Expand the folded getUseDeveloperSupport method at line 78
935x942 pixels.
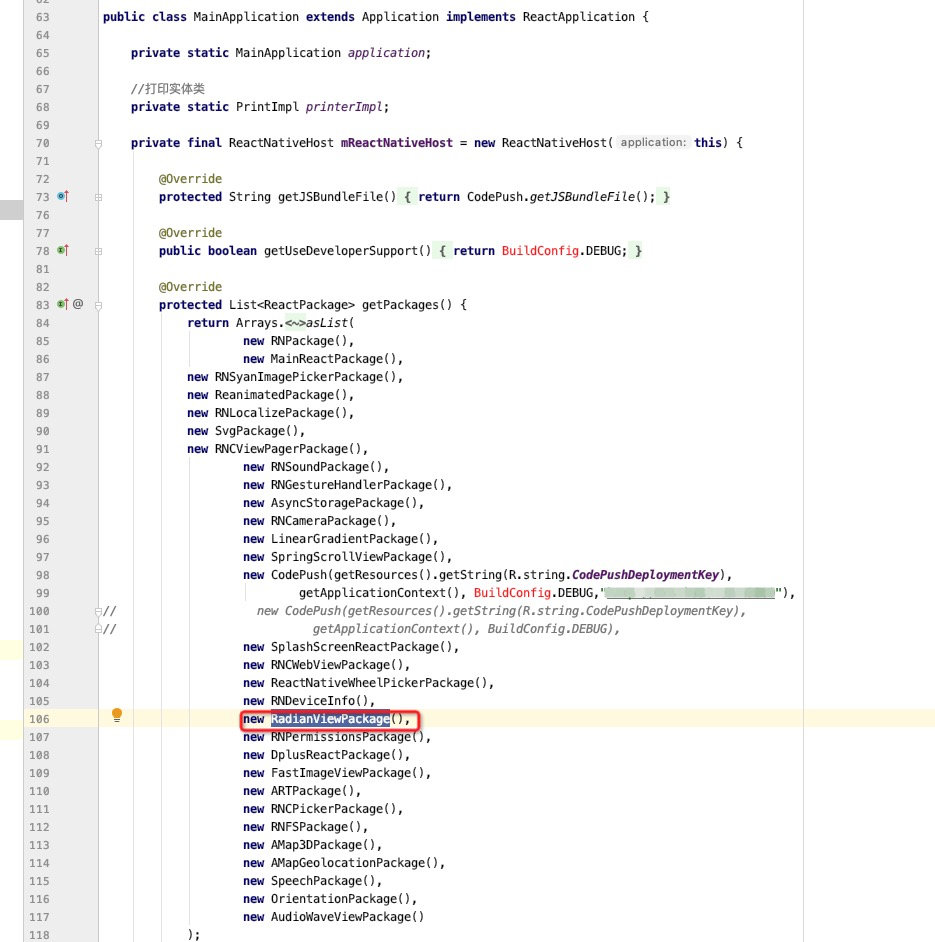point(99,251)
